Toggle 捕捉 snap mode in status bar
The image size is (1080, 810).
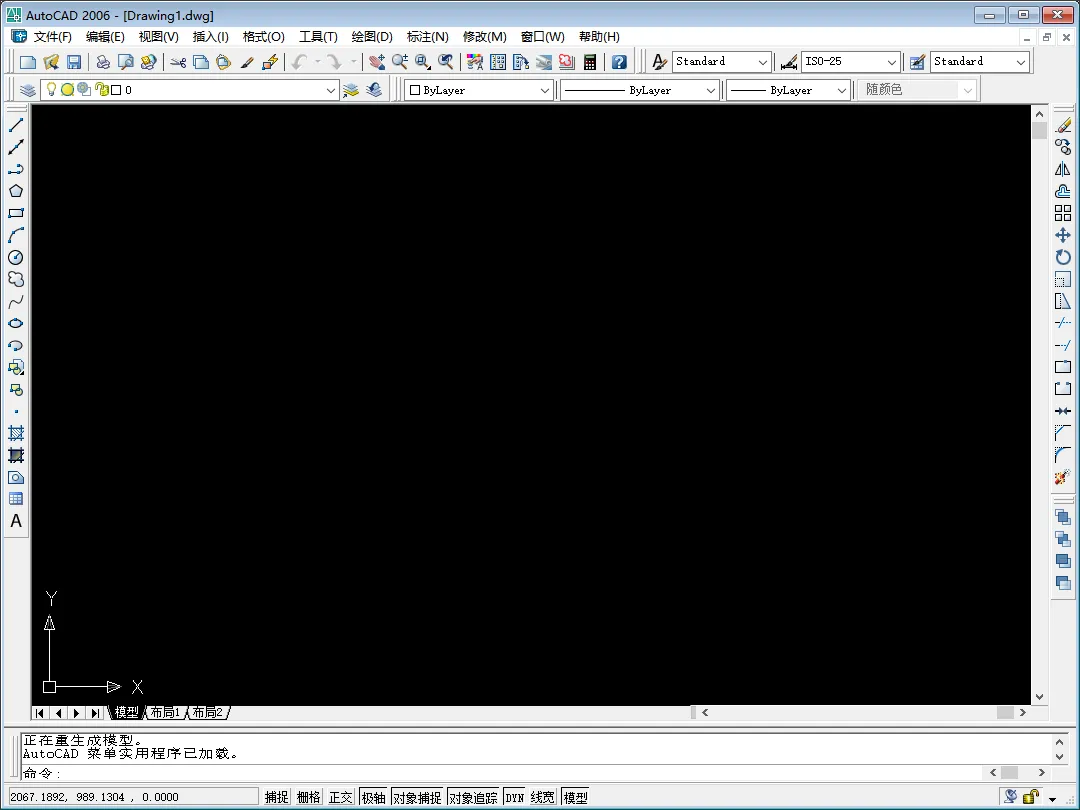[277, 797]
